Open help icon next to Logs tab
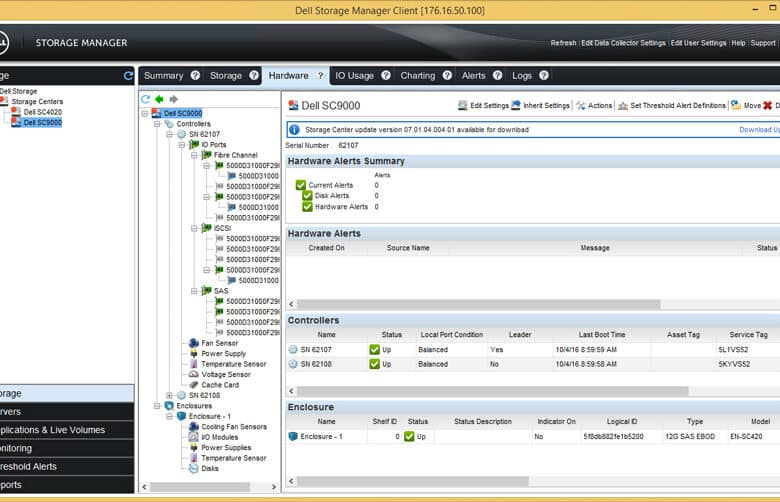This screenshot has height=502, width=780. click(544, 76)
